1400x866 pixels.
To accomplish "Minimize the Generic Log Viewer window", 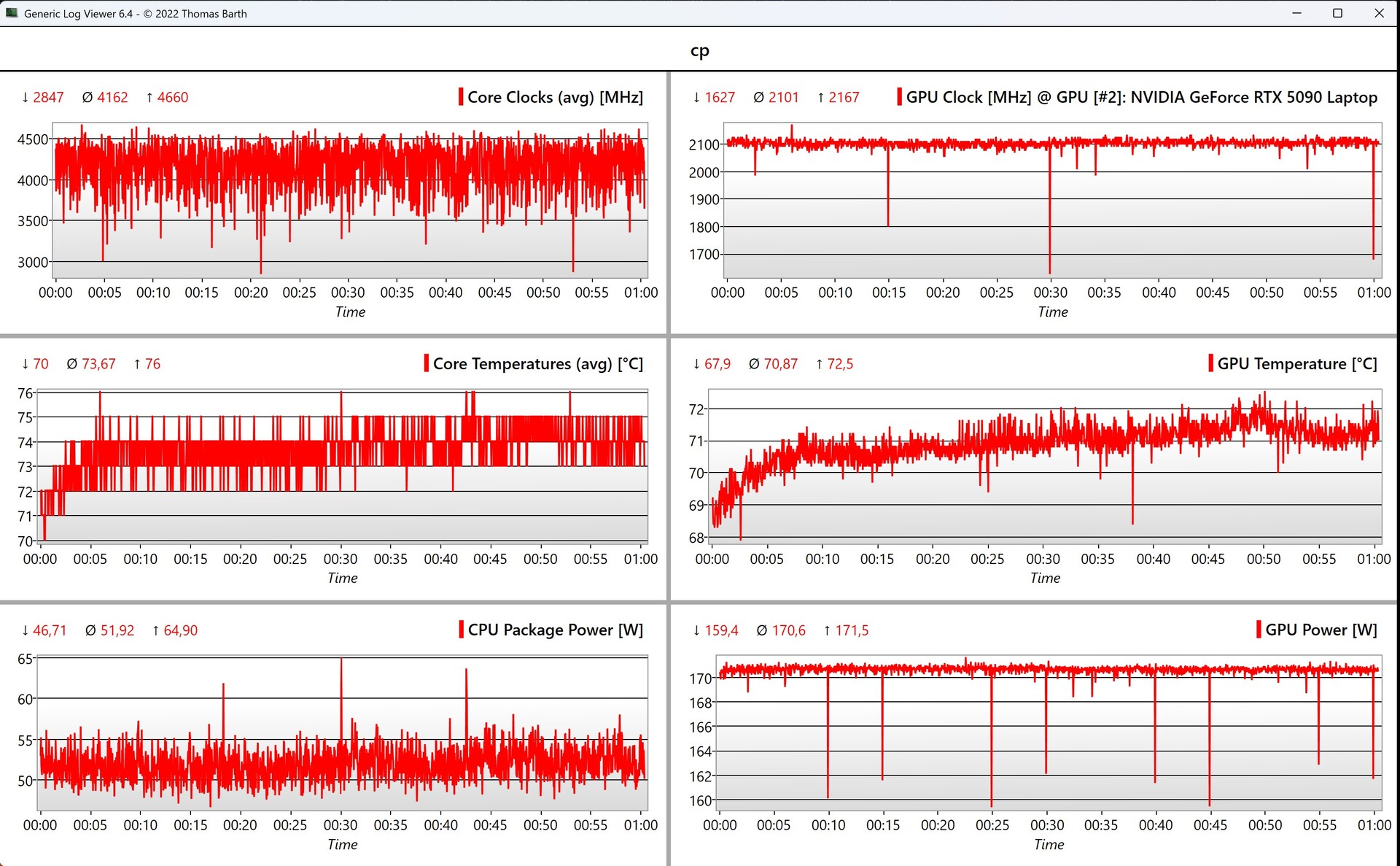I will tap(1296, 13).
